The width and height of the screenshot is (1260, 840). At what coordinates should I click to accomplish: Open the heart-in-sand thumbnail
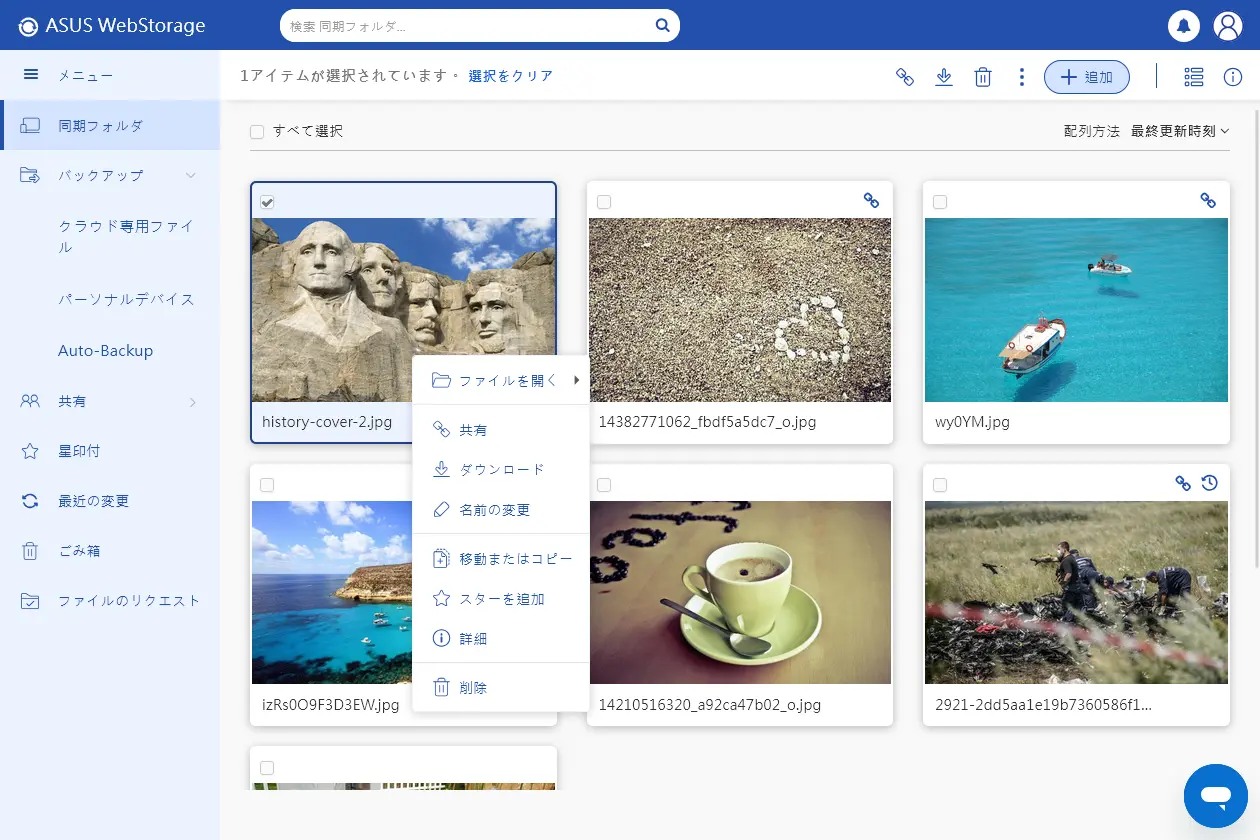[740, 310]
